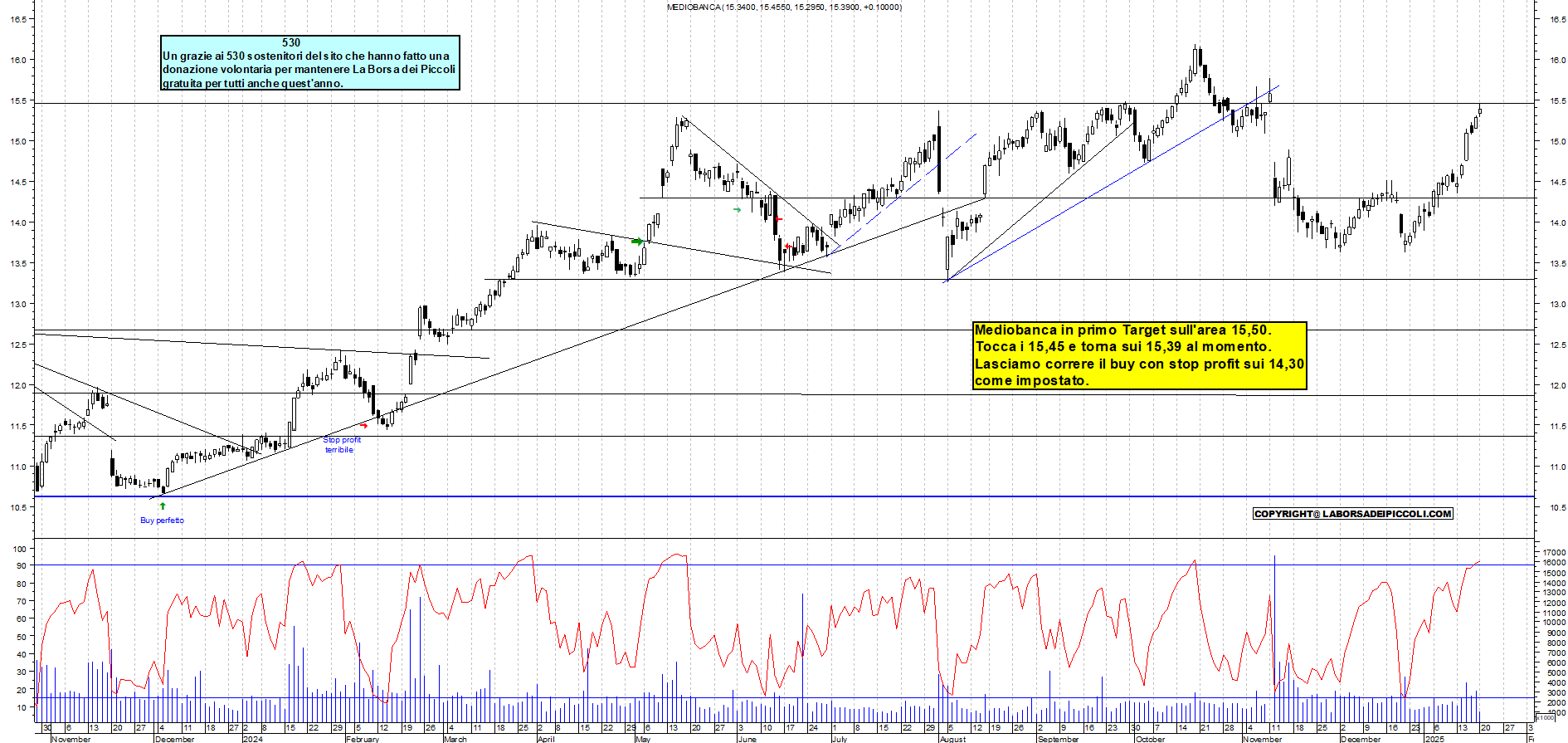Click the red arrow near 'Stop profit terribile'

pyautogui.click(x=363, y=425)
